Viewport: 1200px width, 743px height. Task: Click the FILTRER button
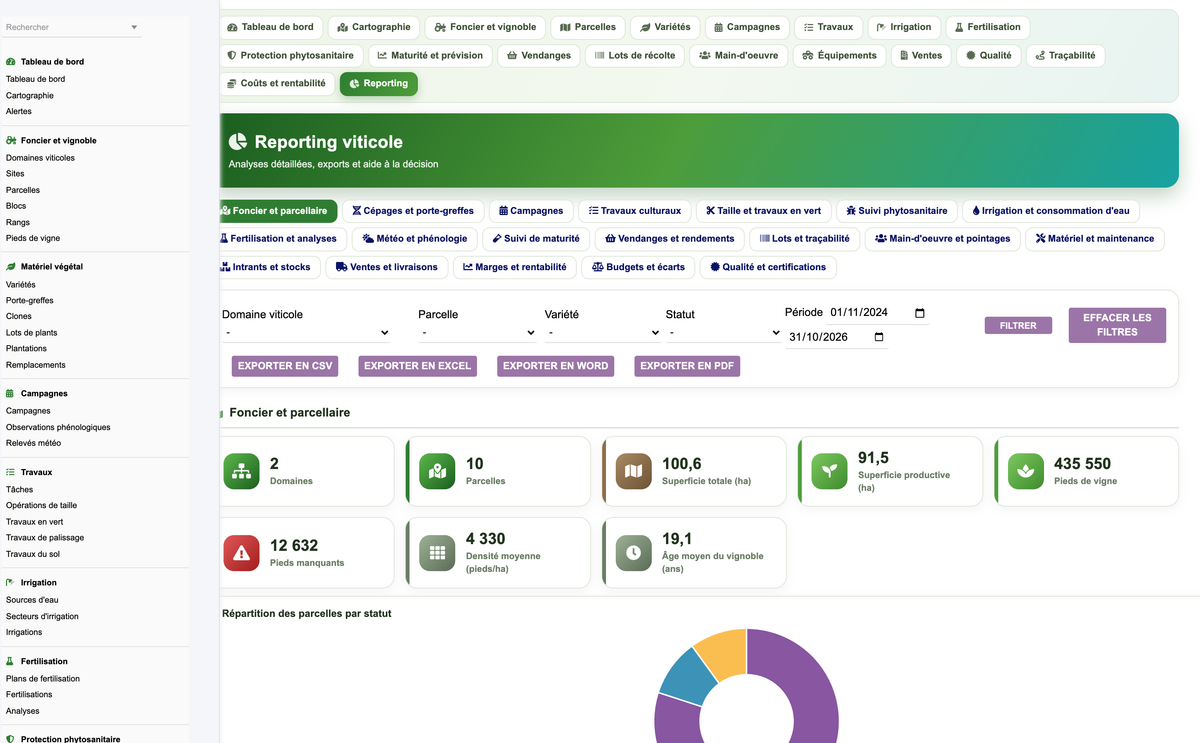pyautogui.click(x=1018, y=325)
